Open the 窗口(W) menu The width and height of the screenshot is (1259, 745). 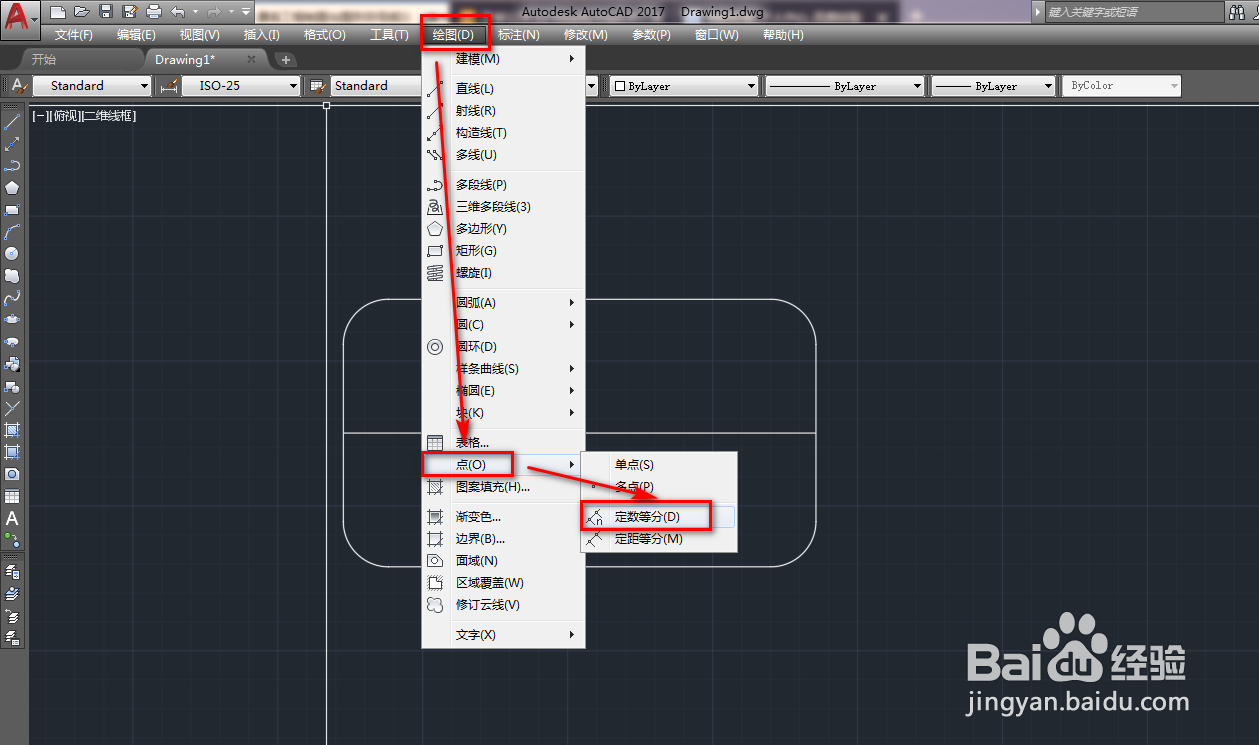716,34
